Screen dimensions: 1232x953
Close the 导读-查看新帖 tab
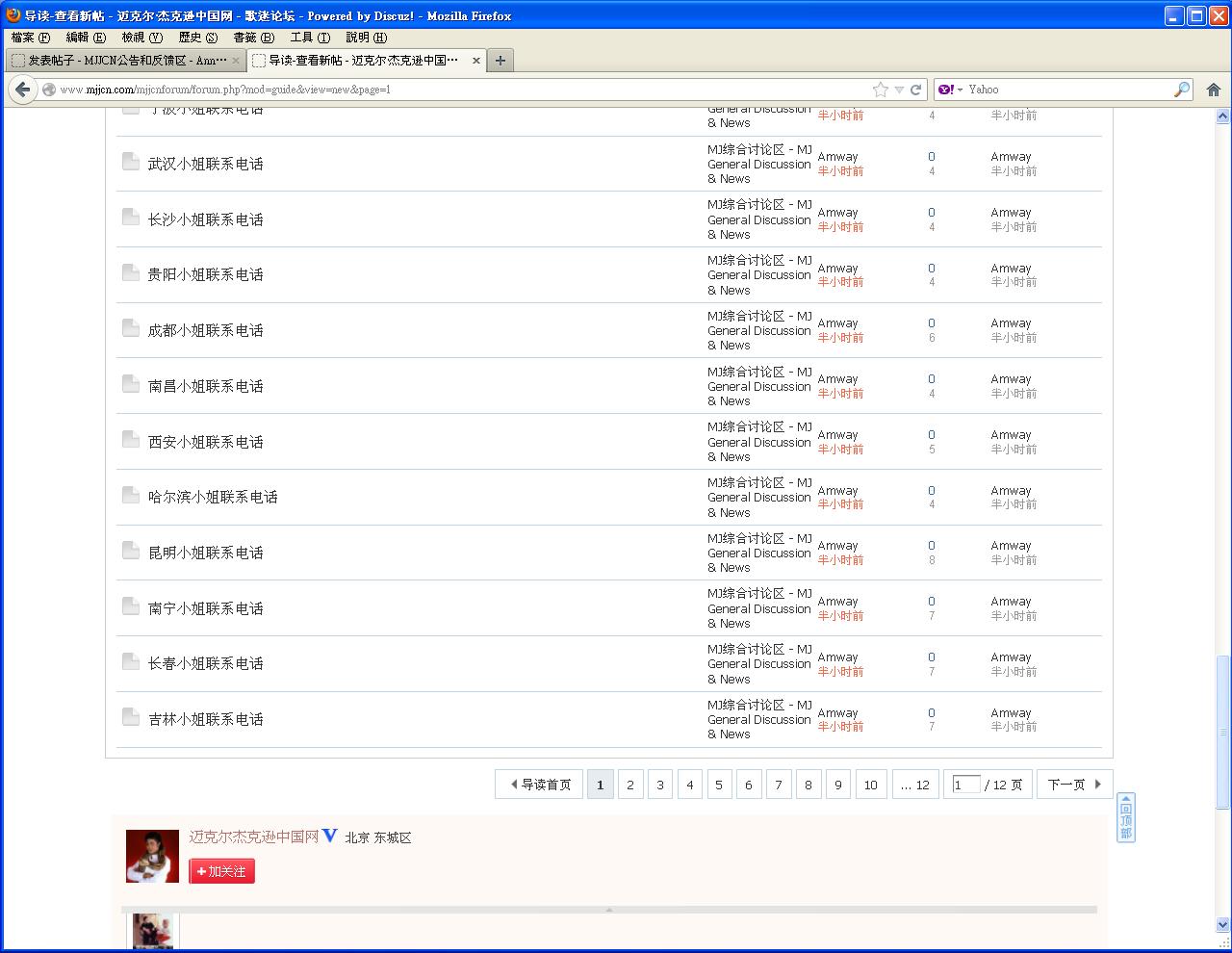point(475,61)
